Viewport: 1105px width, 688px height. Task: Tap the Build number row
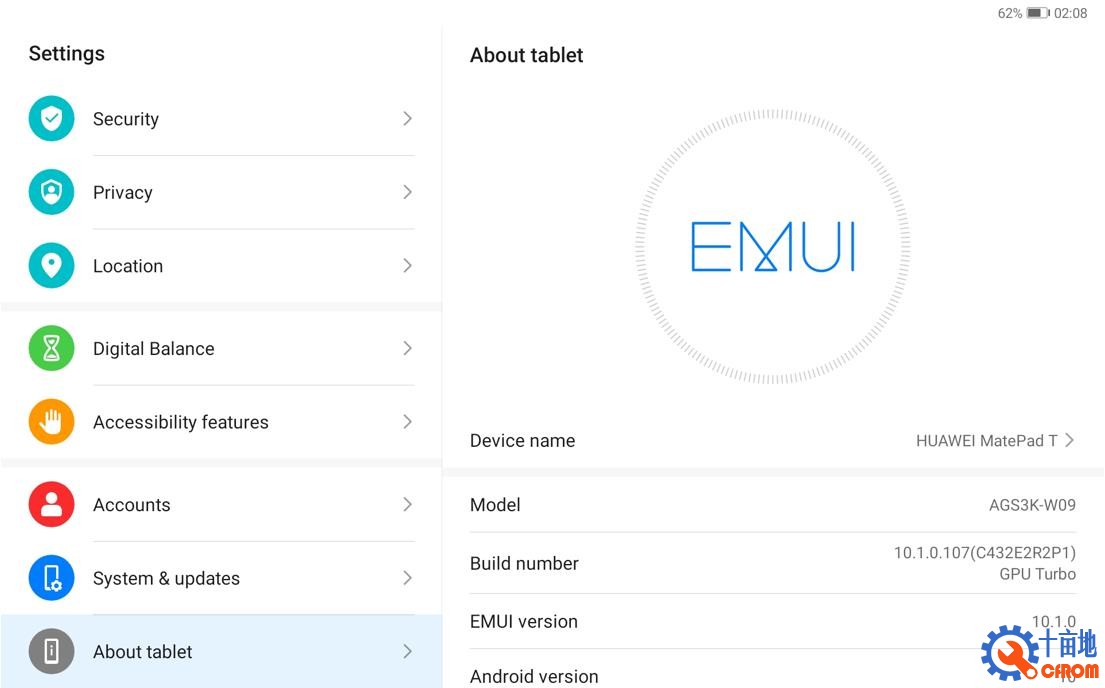(773, 563)
